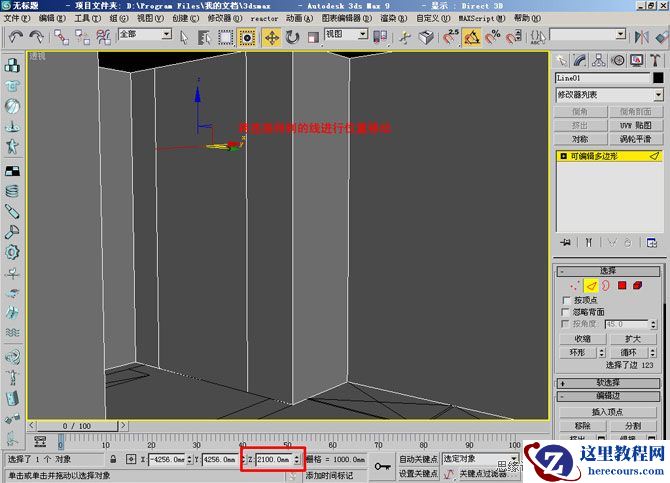Viewport: 670px width, 483px height.
Task: Select the Rectangular Selection Region tool
Action: [225, 38]
